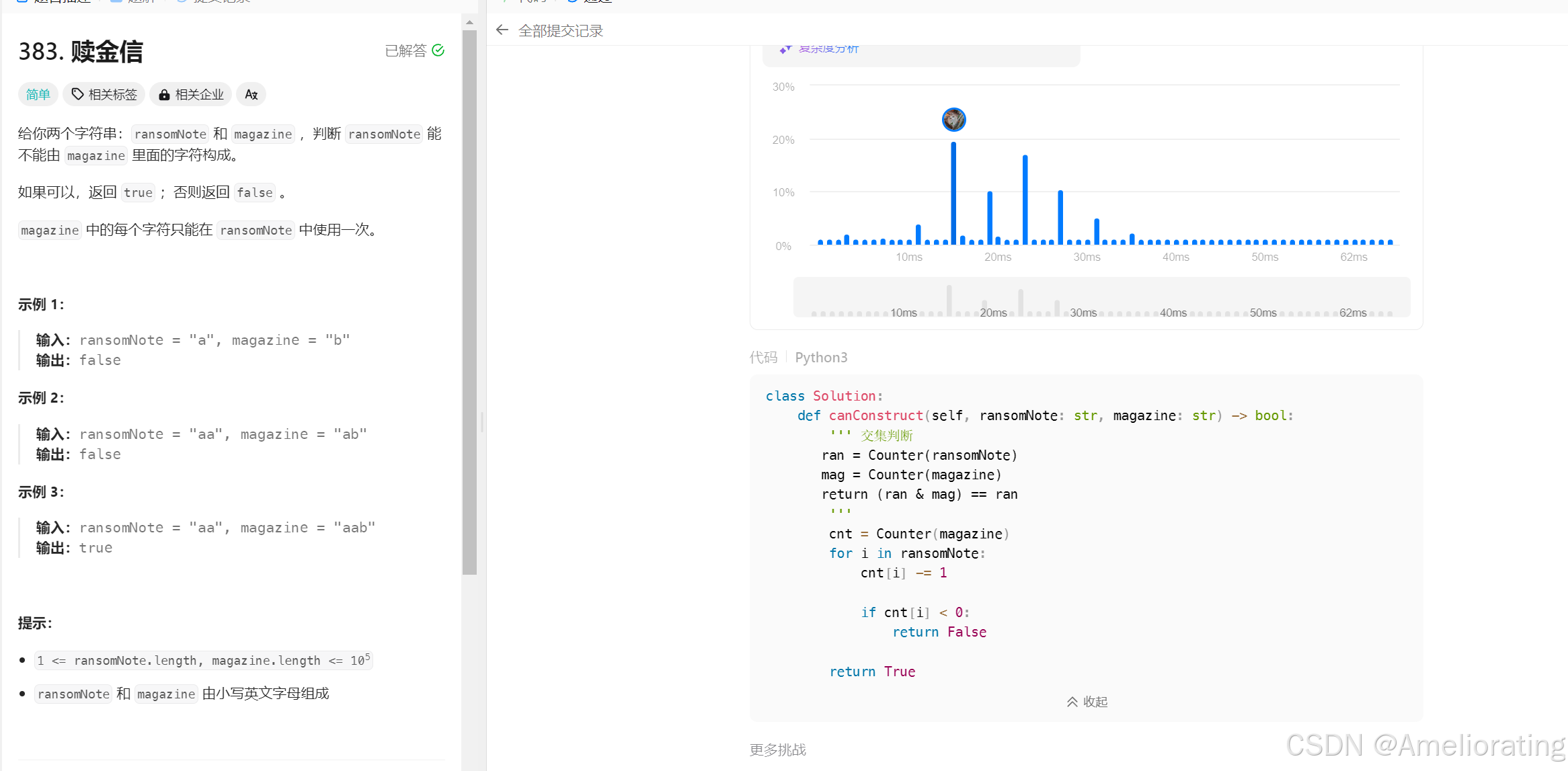The width and height of the screenshot is (1568, 771).
Task: Click the 复杂度分析 sparkle icon
Action: click(x=785, y=49)
